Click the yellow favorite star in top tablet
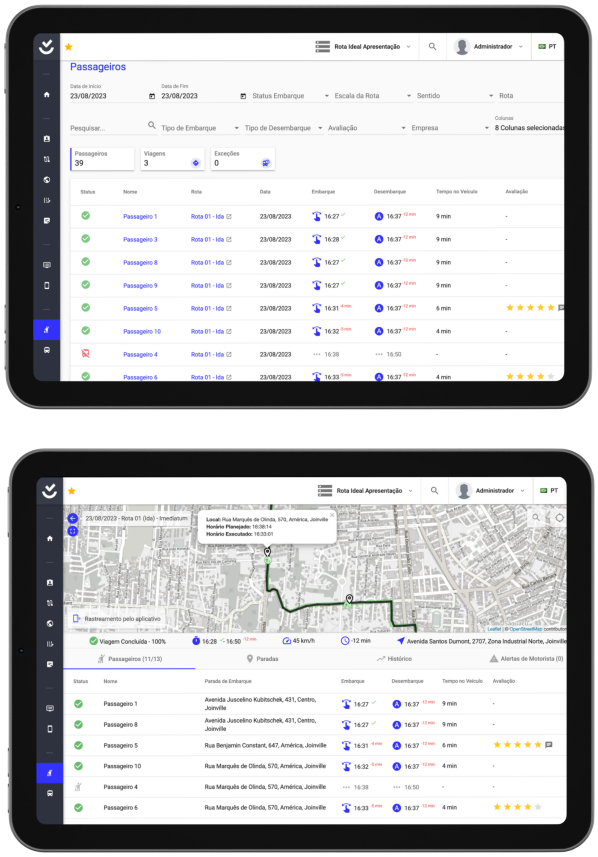Screen dimensions: 598x857 click(x=68, y=47)
